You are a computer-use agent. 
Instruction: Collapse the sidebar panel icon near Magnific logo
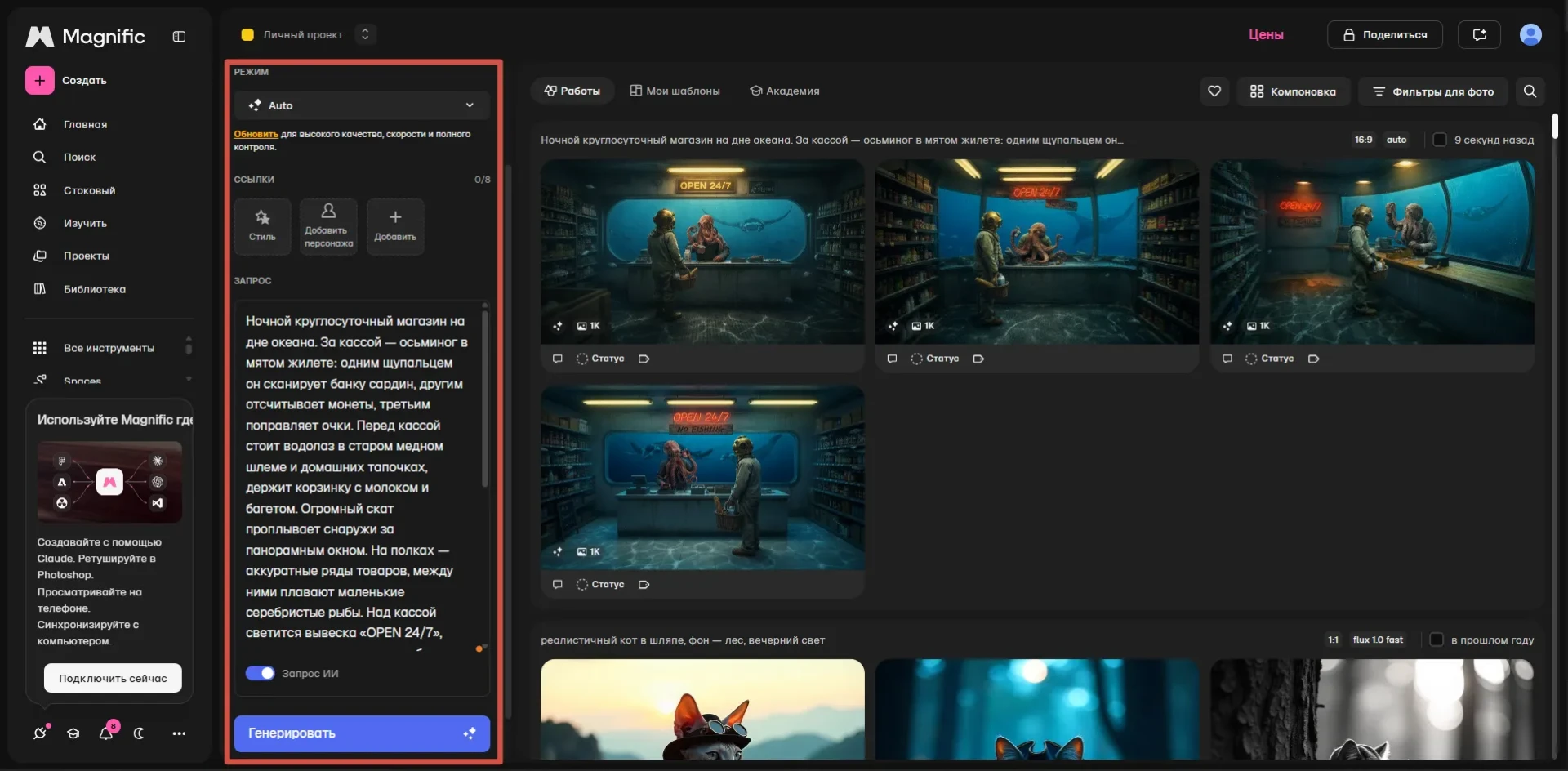tap(180, 37)
